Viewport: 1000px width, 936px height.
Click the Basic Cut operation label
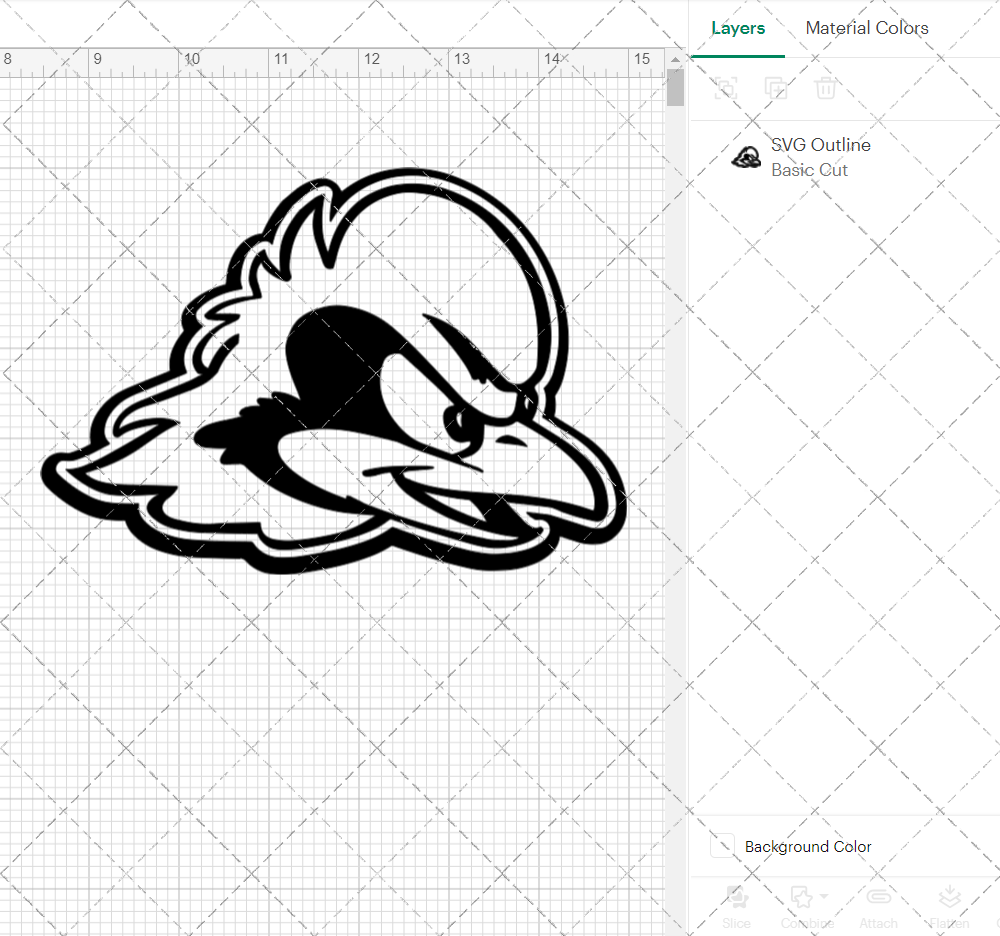point(809,170)
